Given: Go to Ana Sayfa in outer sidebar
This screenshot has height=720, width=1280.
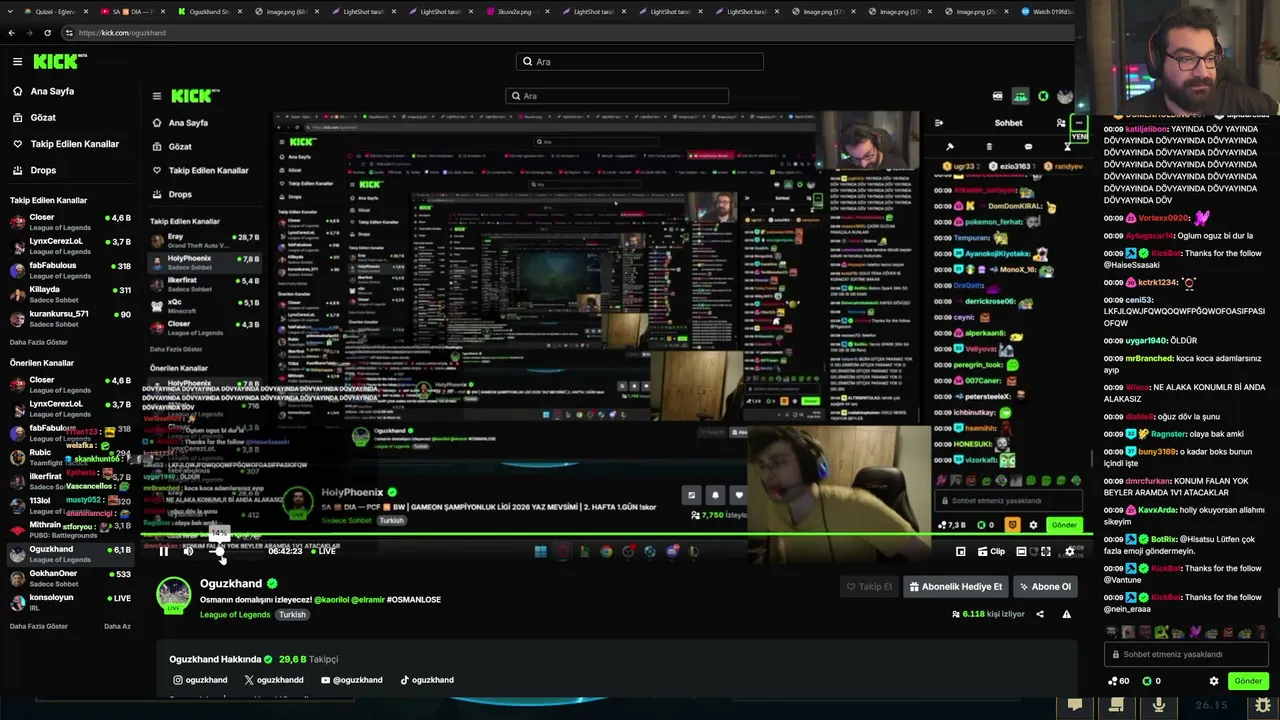Looking at the screenshot, I should pyautogui.click(x=52, y=91).
